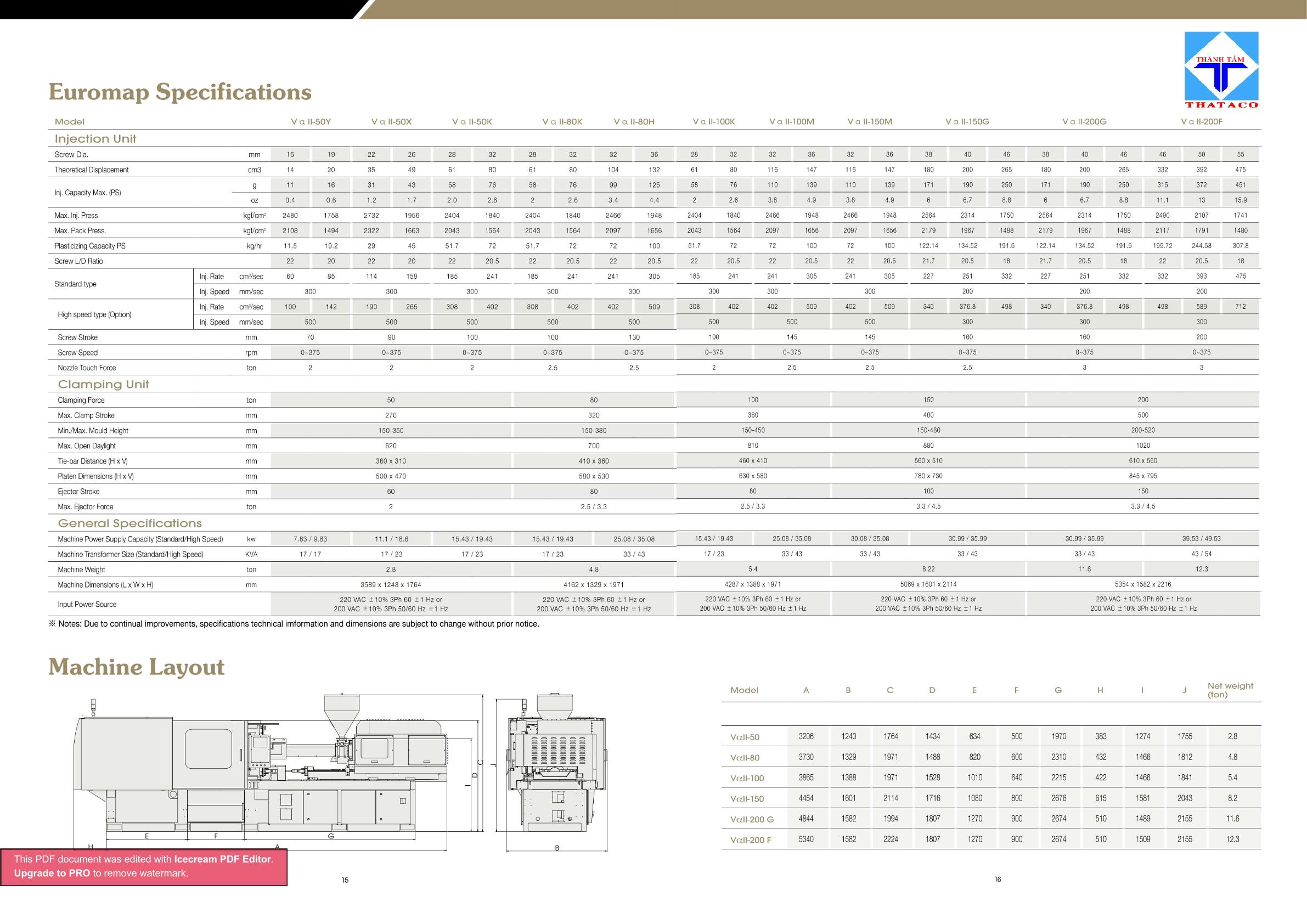Click the 'VαII-80K' model column header
Viewport: 1307px width, 924px height.
click(562, 122)
